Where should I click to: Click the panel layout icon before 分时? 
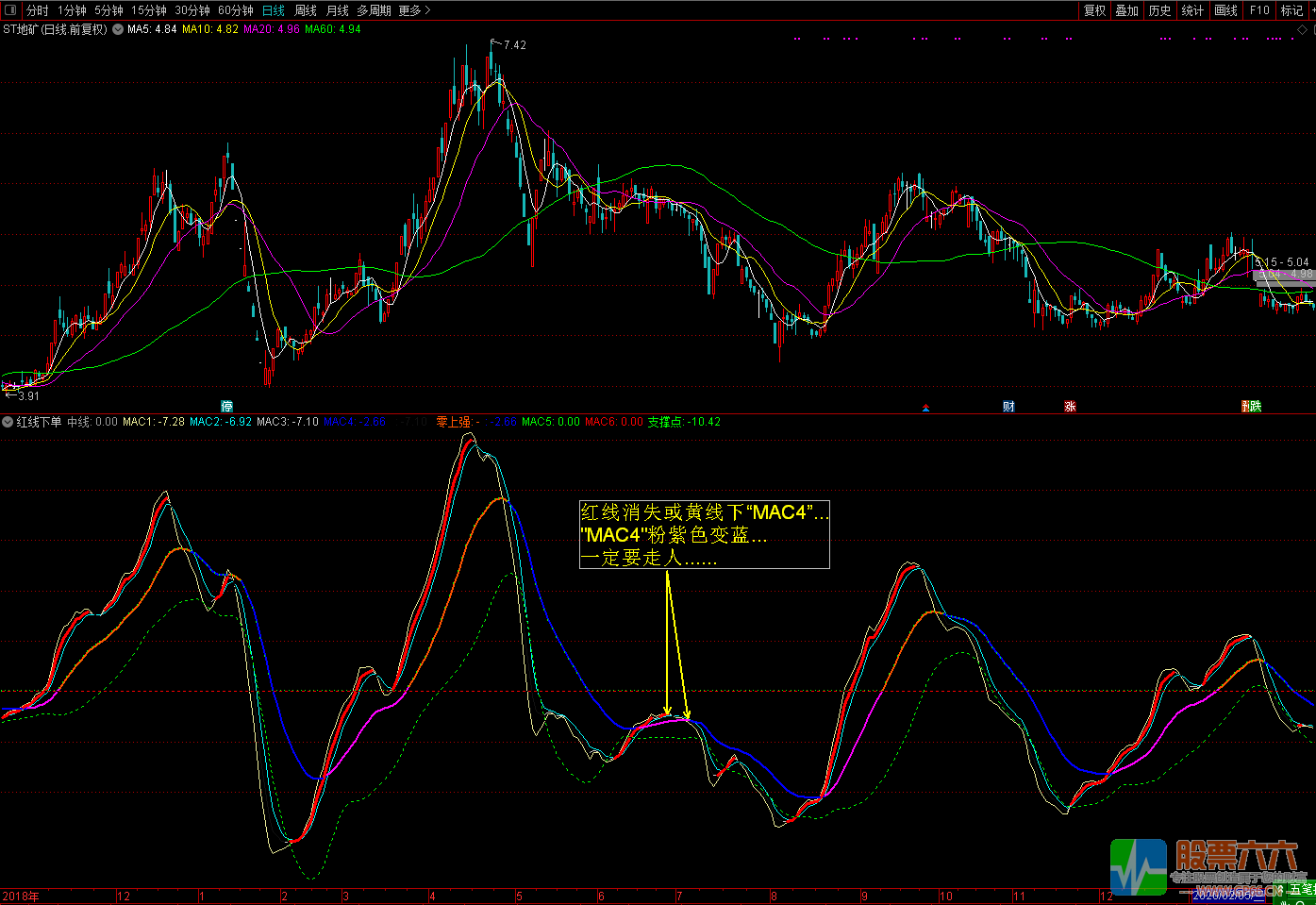[x=10, y=10]
